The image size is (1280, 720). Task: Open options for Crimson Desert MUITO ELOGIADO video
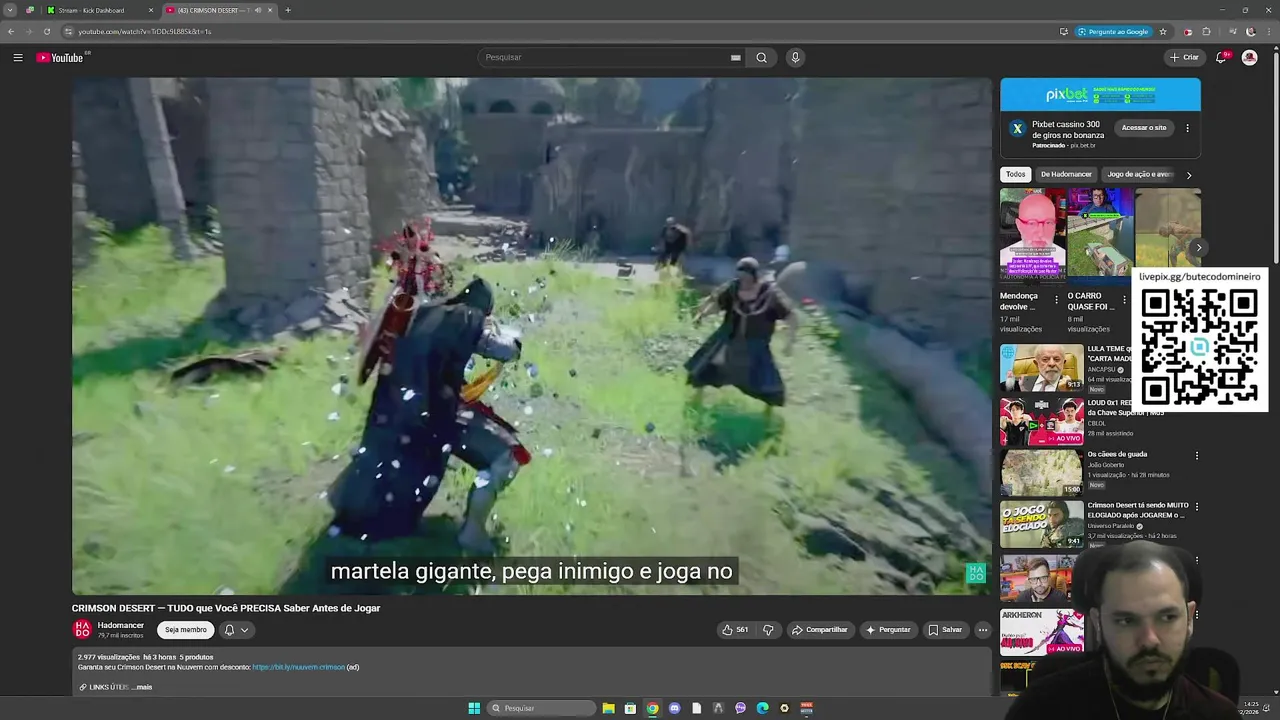[1196, 507]
